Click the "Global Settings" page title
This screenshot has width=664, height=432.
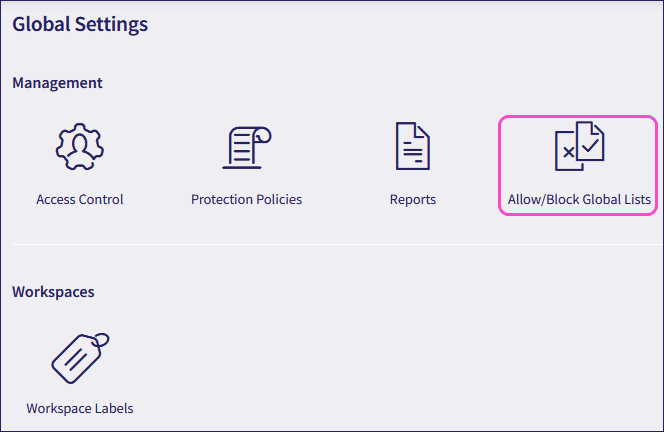click(x=80, y=23)
